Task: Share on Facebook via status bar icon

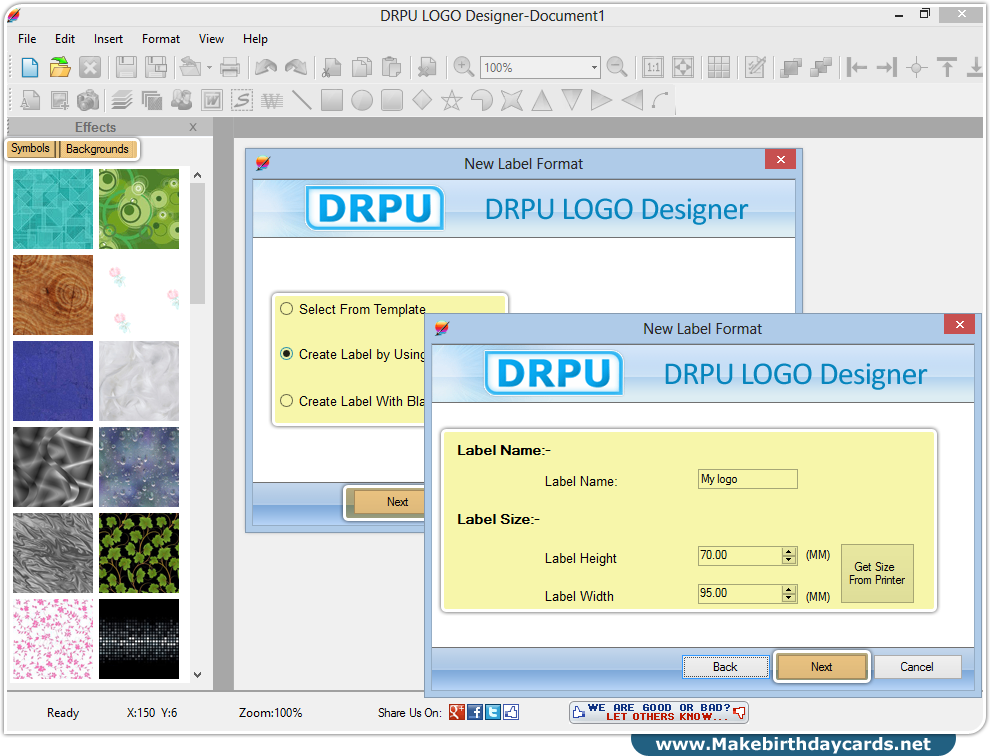Action: tap(475, 712)
